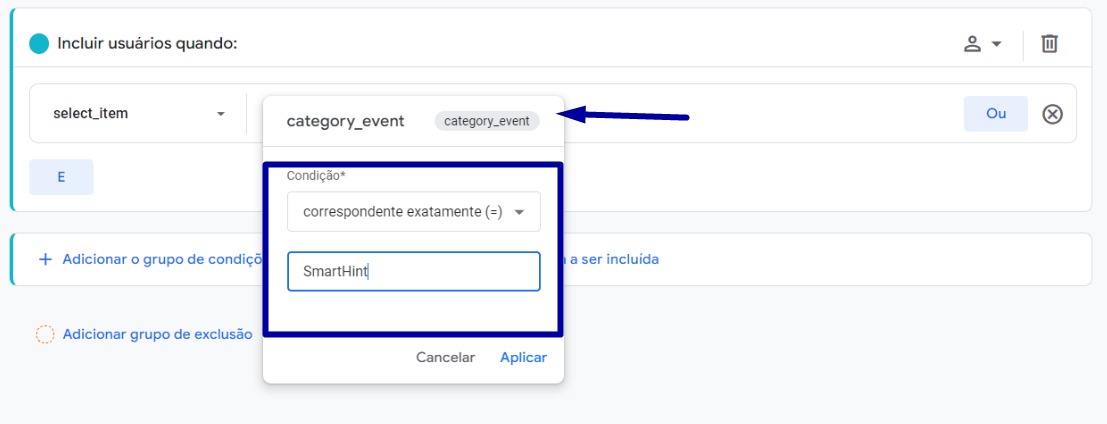Click the plus icon to add condition group
1107x424 pixels.
pos(45,259)
